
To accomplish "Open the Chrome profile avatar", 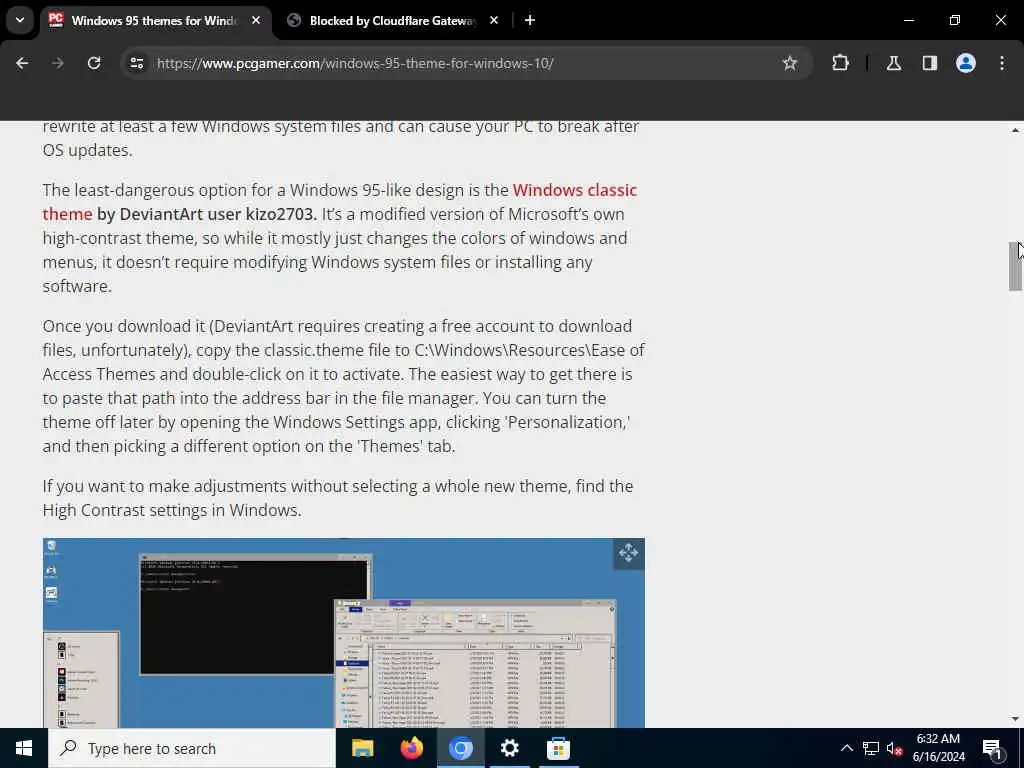I will pyautogui.click(x=966, y=63).
